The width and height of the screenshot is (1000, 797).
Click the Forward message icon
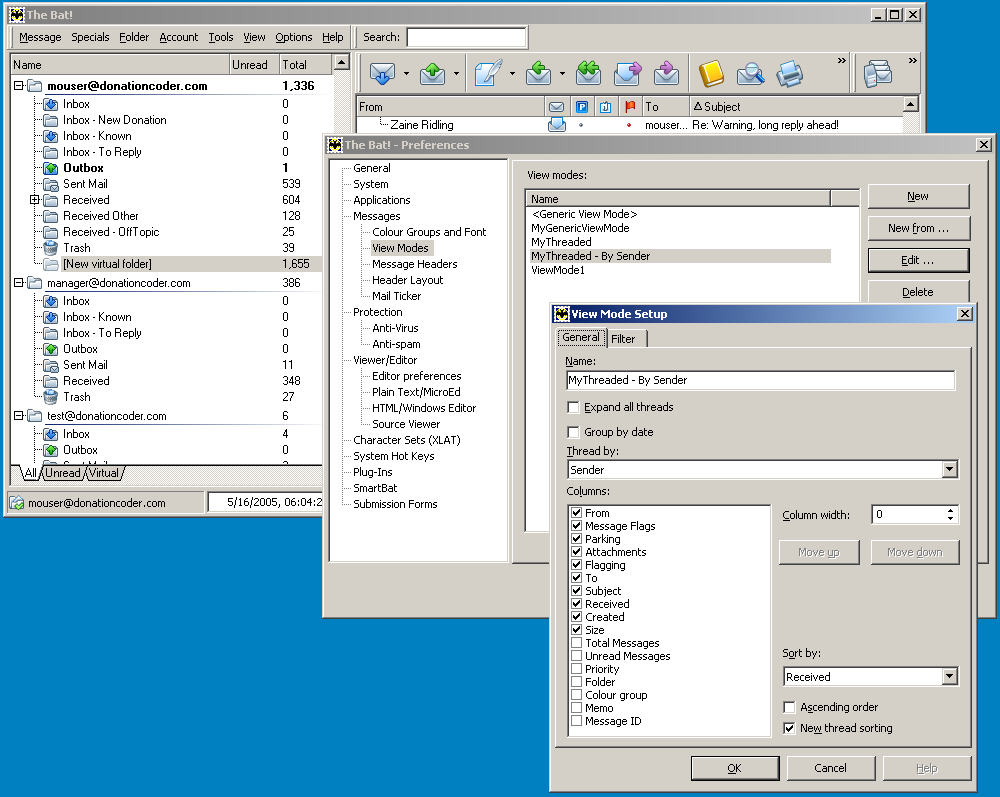(628, 74)
